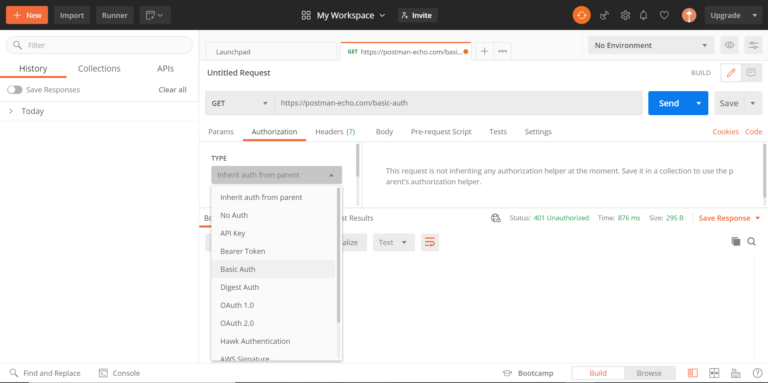Choose API Key auth type

point(273,233)
